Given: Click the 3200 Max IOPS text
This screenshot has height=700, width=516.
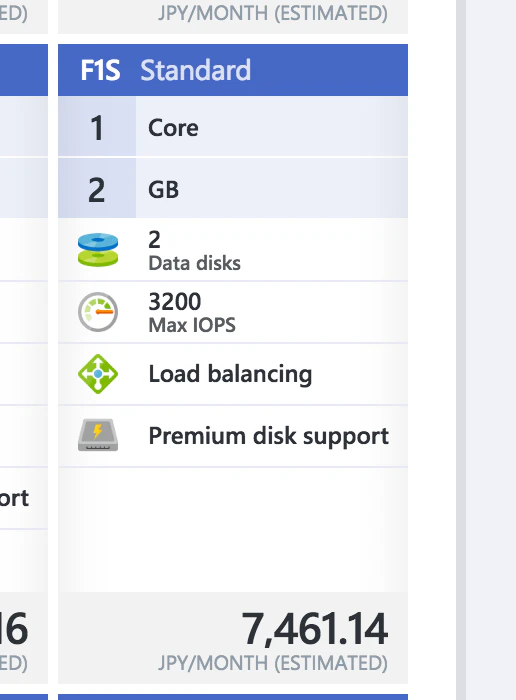Looking at the screenshot, I should pos(192,312).
